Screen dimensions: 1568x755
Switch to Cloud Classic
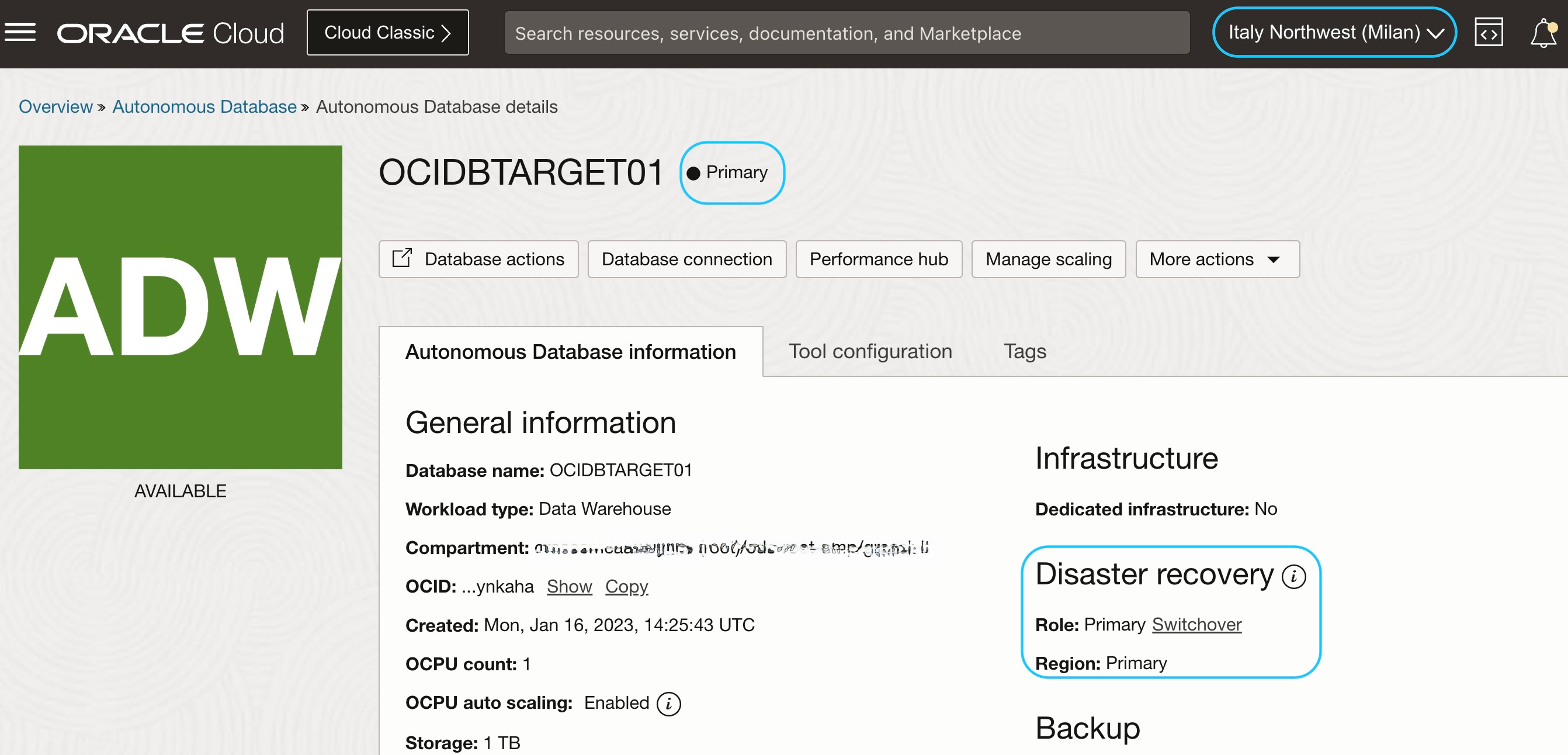(388, 32)
